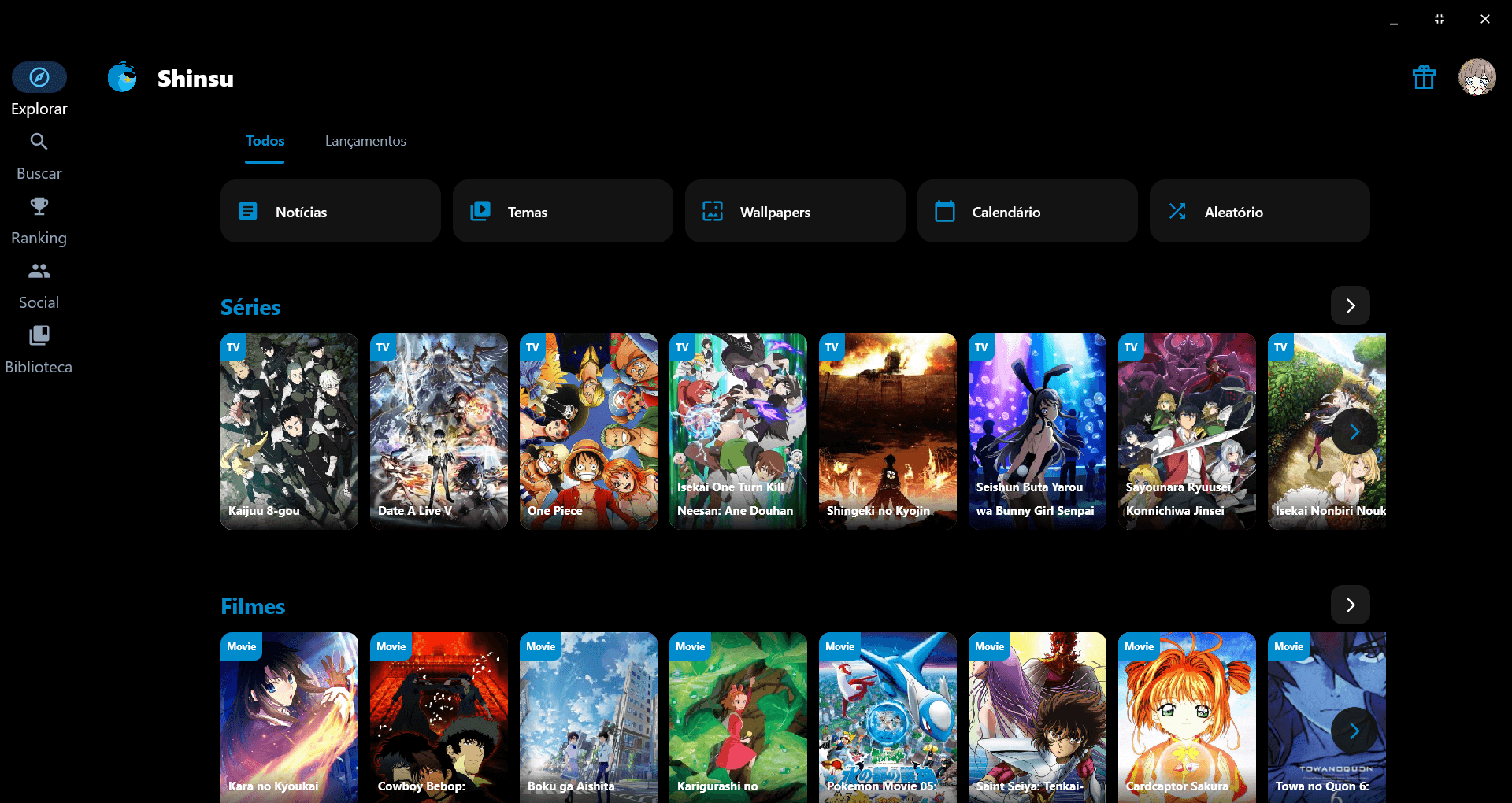Go to Biblioteca label in sidebar
1512x803 pixels.
coord(39,367)
